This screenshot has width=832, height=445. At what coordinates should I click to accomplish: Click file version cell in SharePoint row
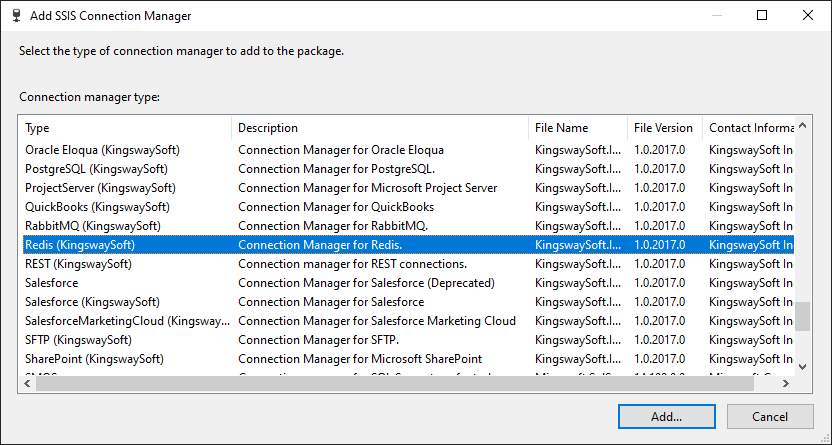660,359
